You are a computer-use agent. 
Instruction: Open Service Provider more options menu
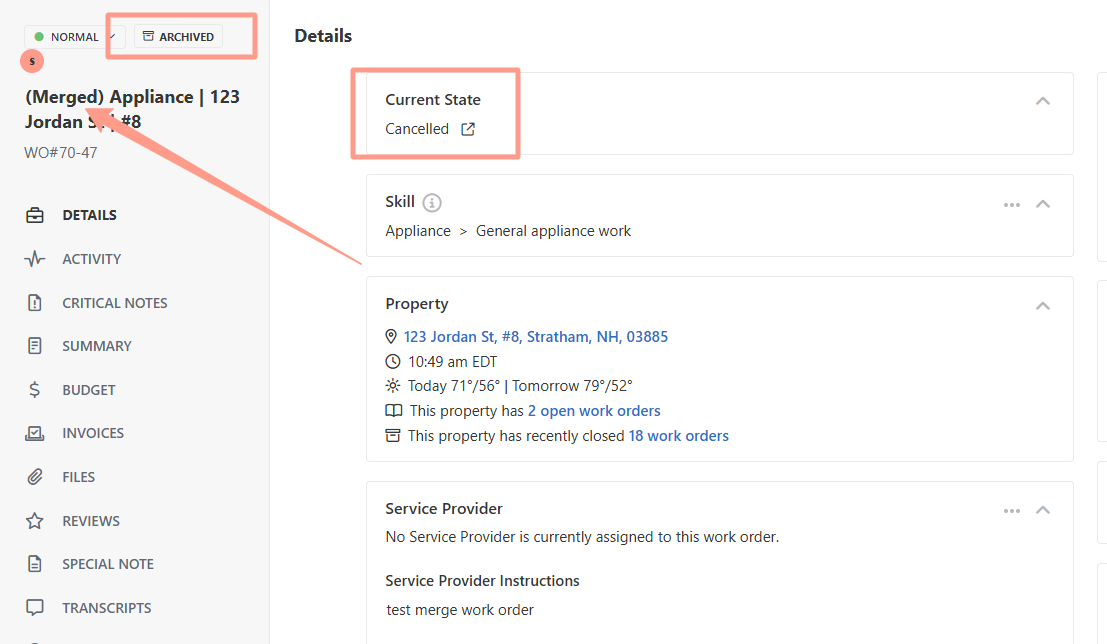(x=1012, y=510)
